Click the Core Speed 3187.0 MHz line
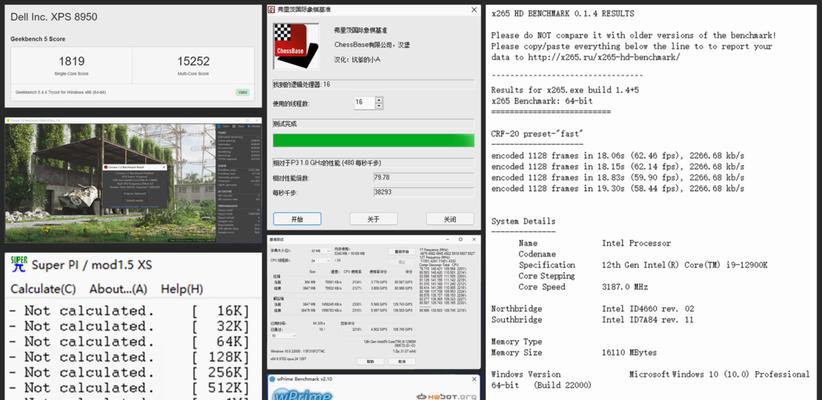 click(583, 287)
